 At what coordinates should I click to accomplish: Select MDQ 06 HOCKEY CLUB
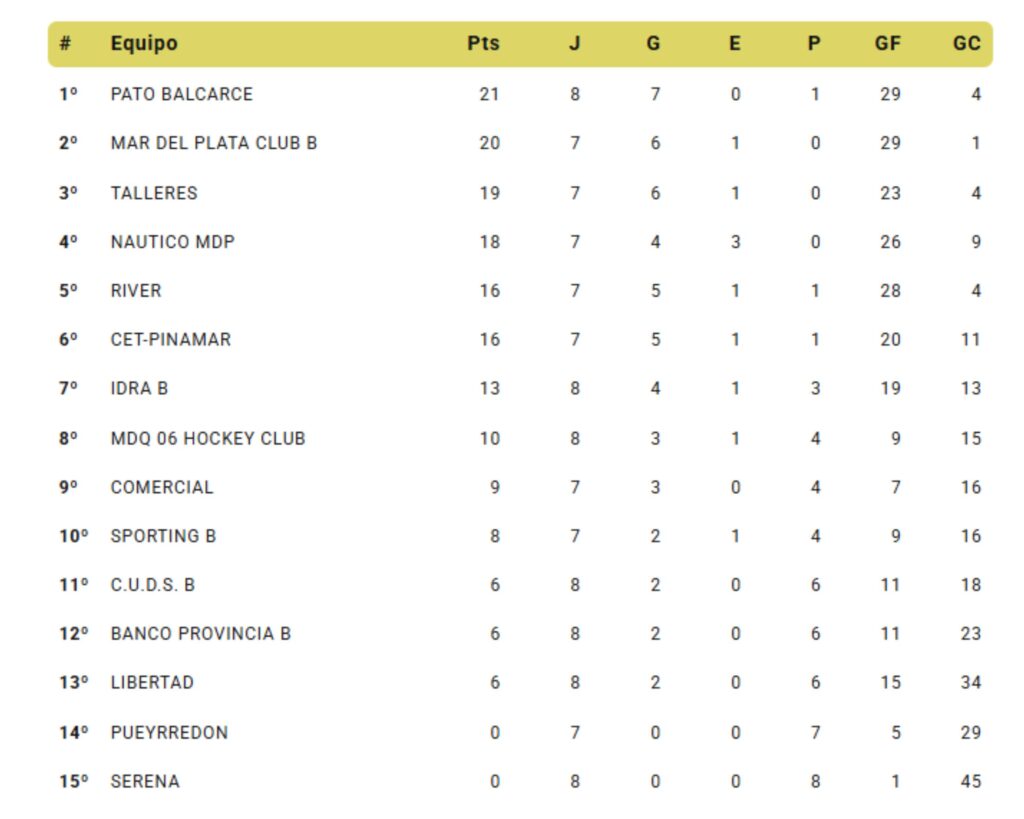click(208, 438)
